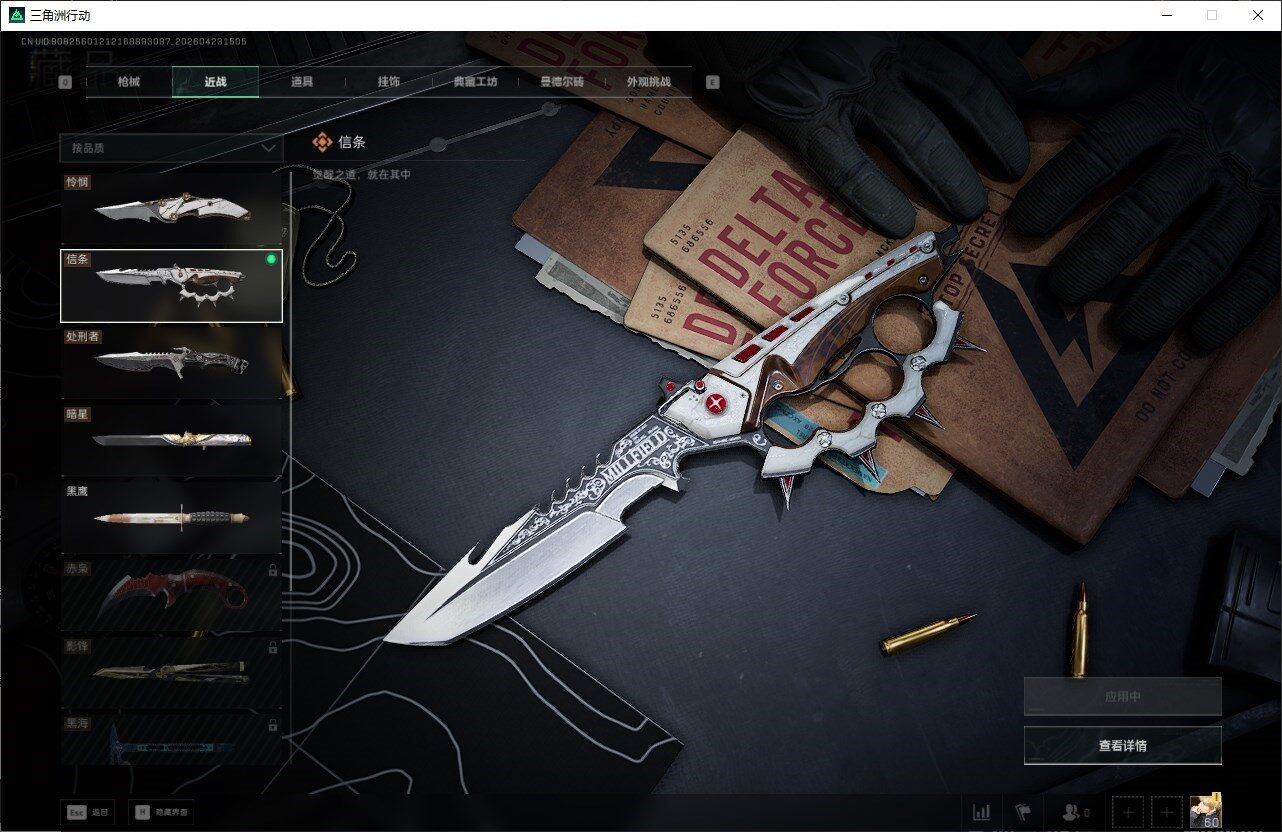The image size is (1282, 832).
Task: Click the orange quality icon beside 信条 title
Action: [322, 142]
